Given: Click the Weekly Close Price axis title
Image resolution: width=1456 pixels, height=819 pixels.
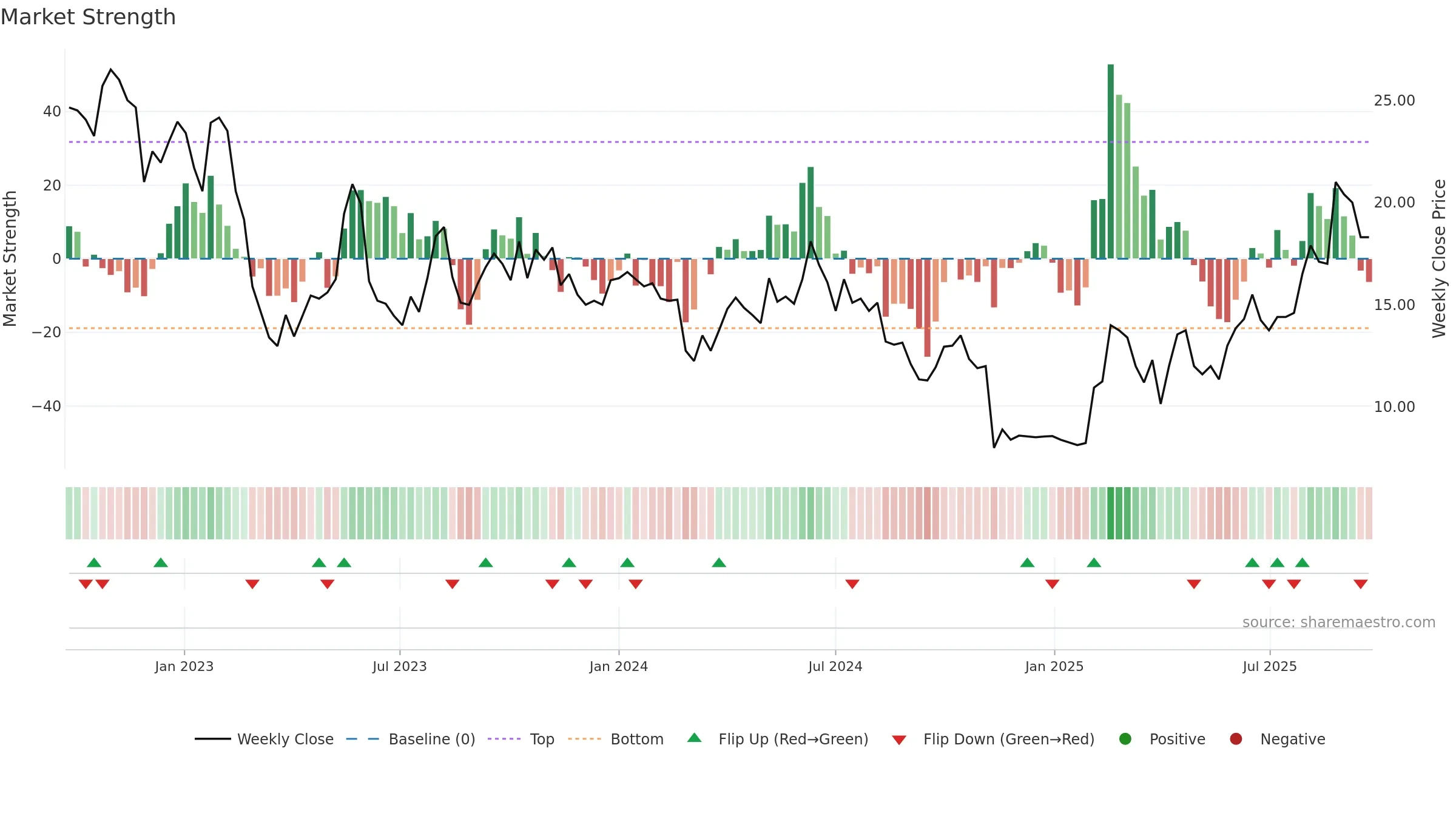Looking at the screenshot, I should pos(1439,258).
